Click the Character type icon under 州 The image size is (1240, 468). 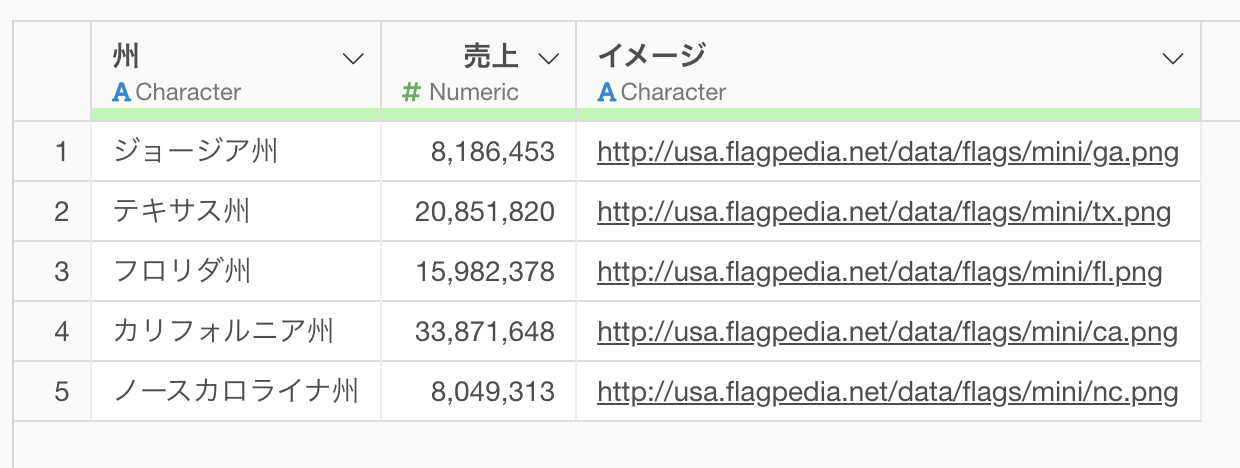click(122, 93)
